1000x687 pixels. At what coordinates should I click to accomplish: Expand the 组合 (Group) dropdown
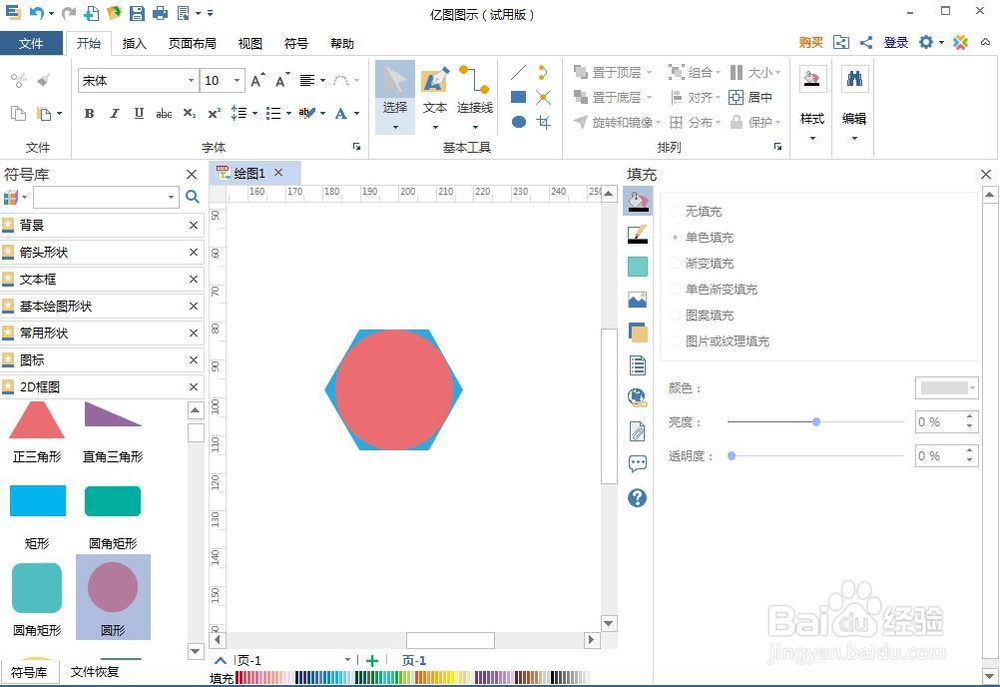point(716,72)
